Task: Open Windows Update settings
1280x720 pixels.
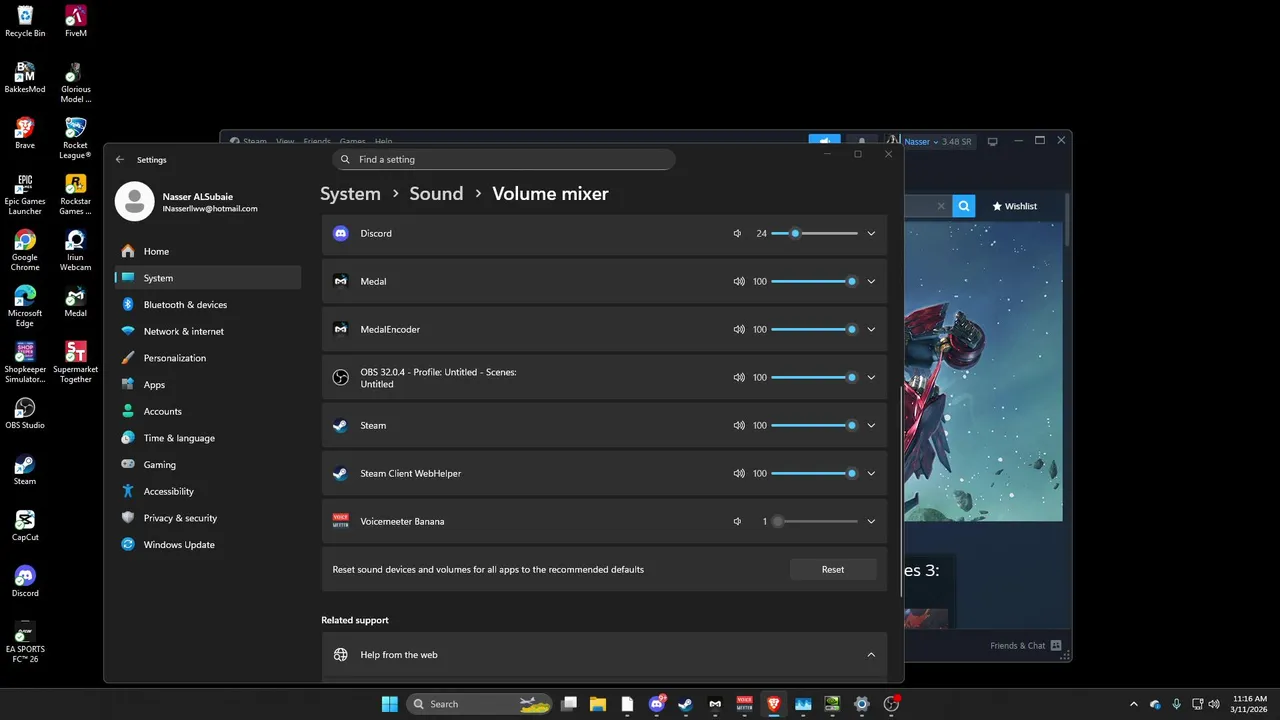Action: pos(208,545)
